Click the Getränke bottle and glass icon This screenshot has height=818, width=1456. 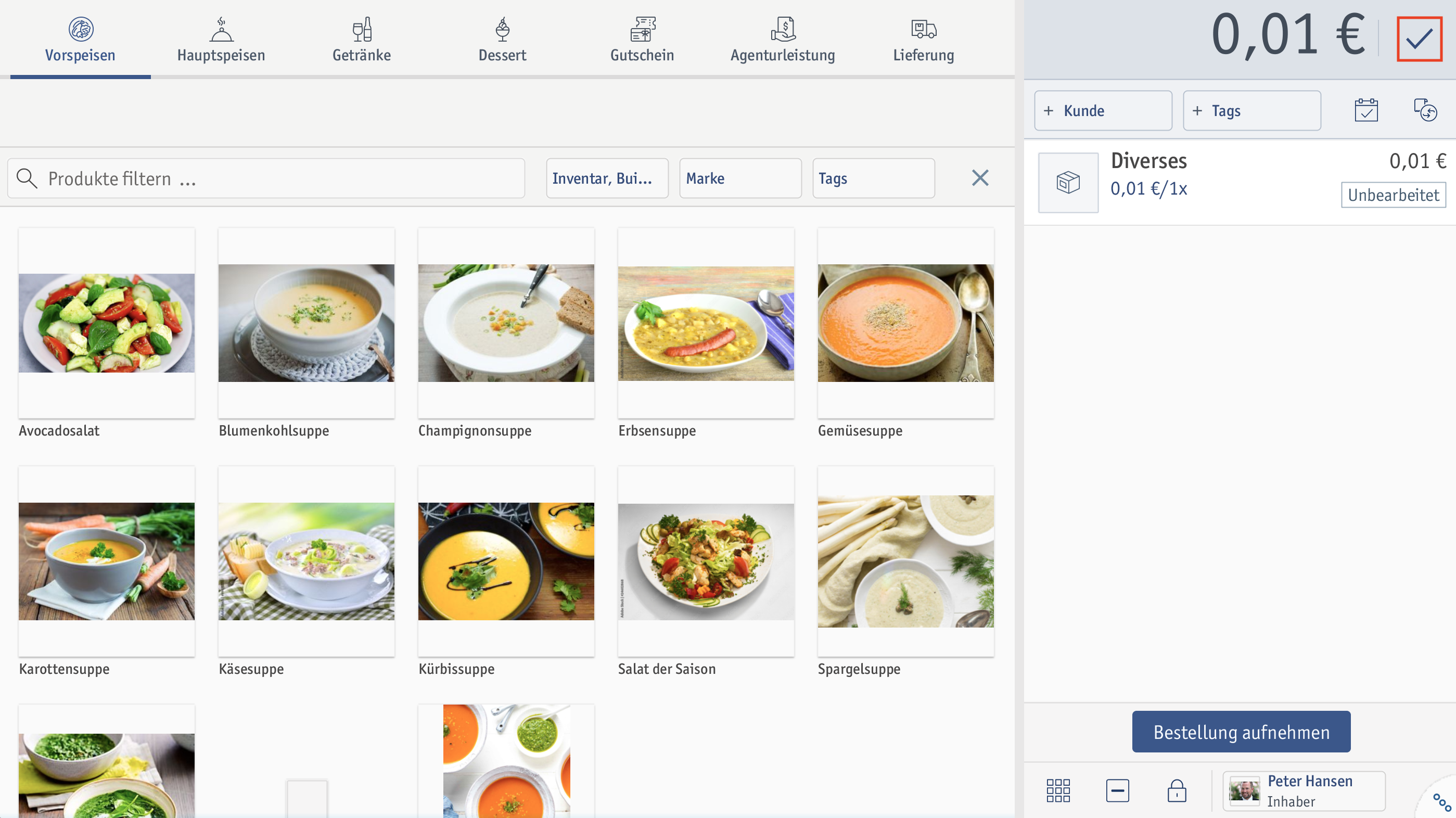tap(362, 29)
